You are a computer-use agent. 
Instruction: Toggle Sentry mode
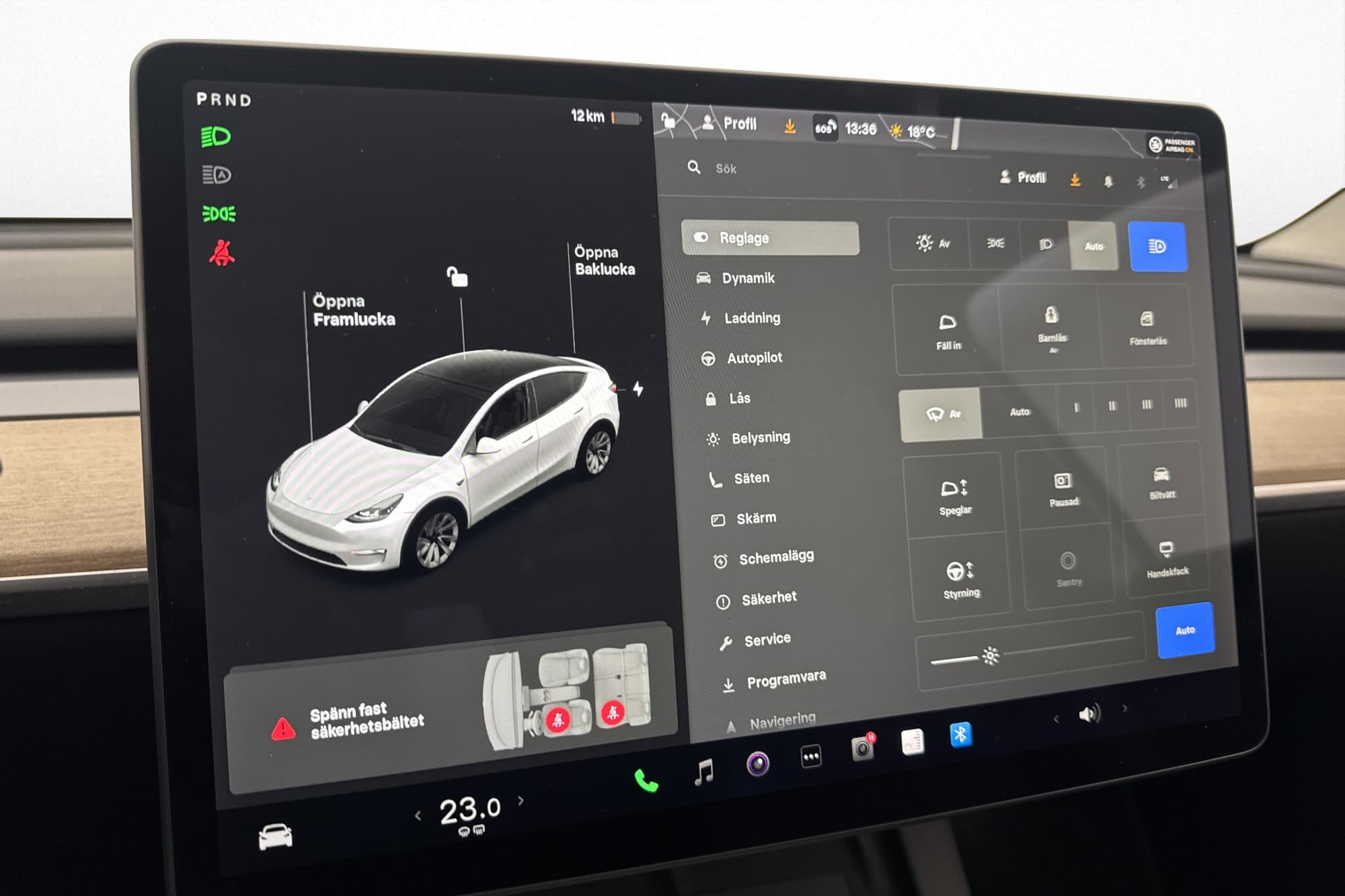click(x=1068, y=568)
